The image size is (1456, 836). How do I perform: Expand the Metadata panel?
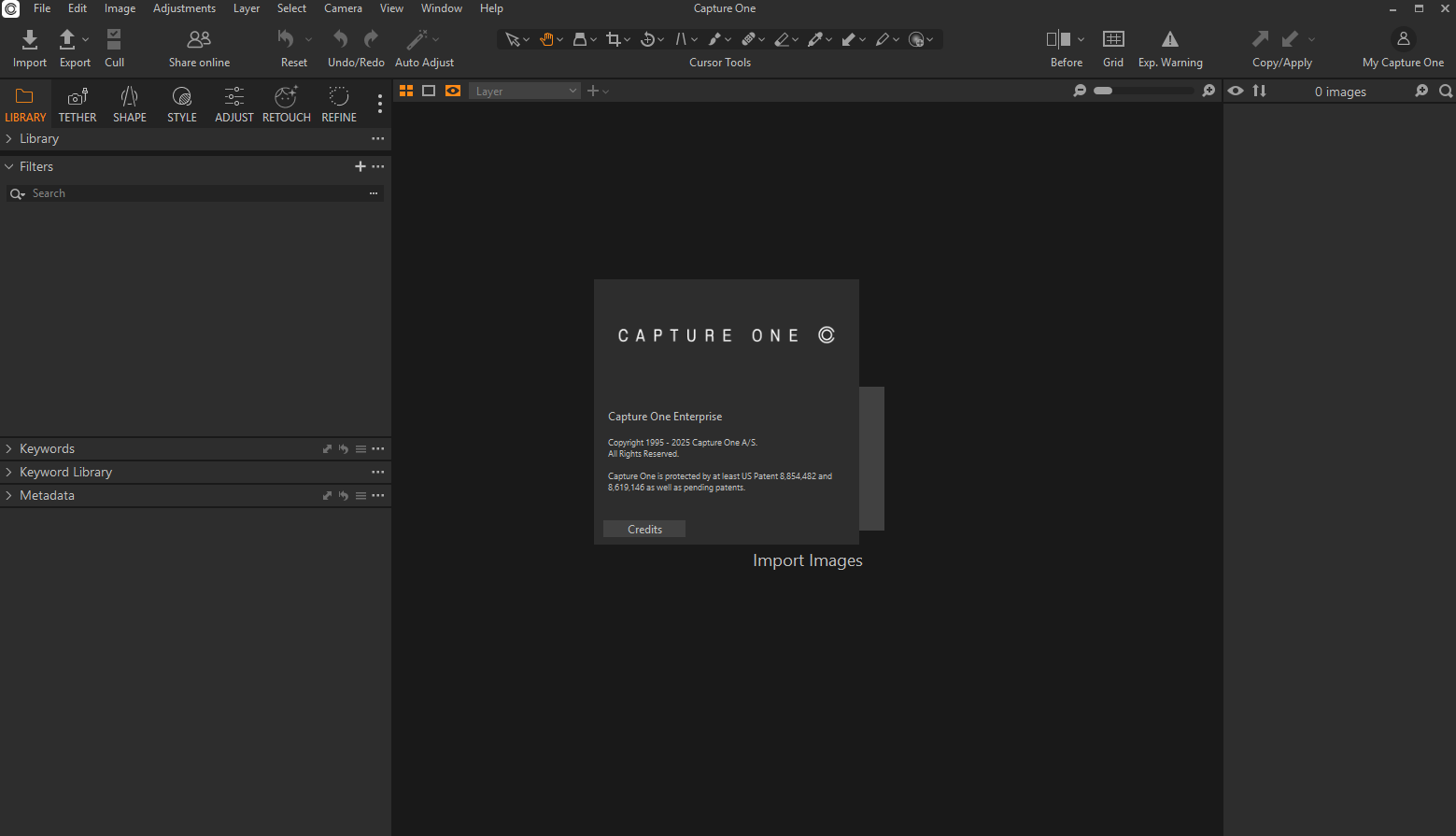click(8, 495)
